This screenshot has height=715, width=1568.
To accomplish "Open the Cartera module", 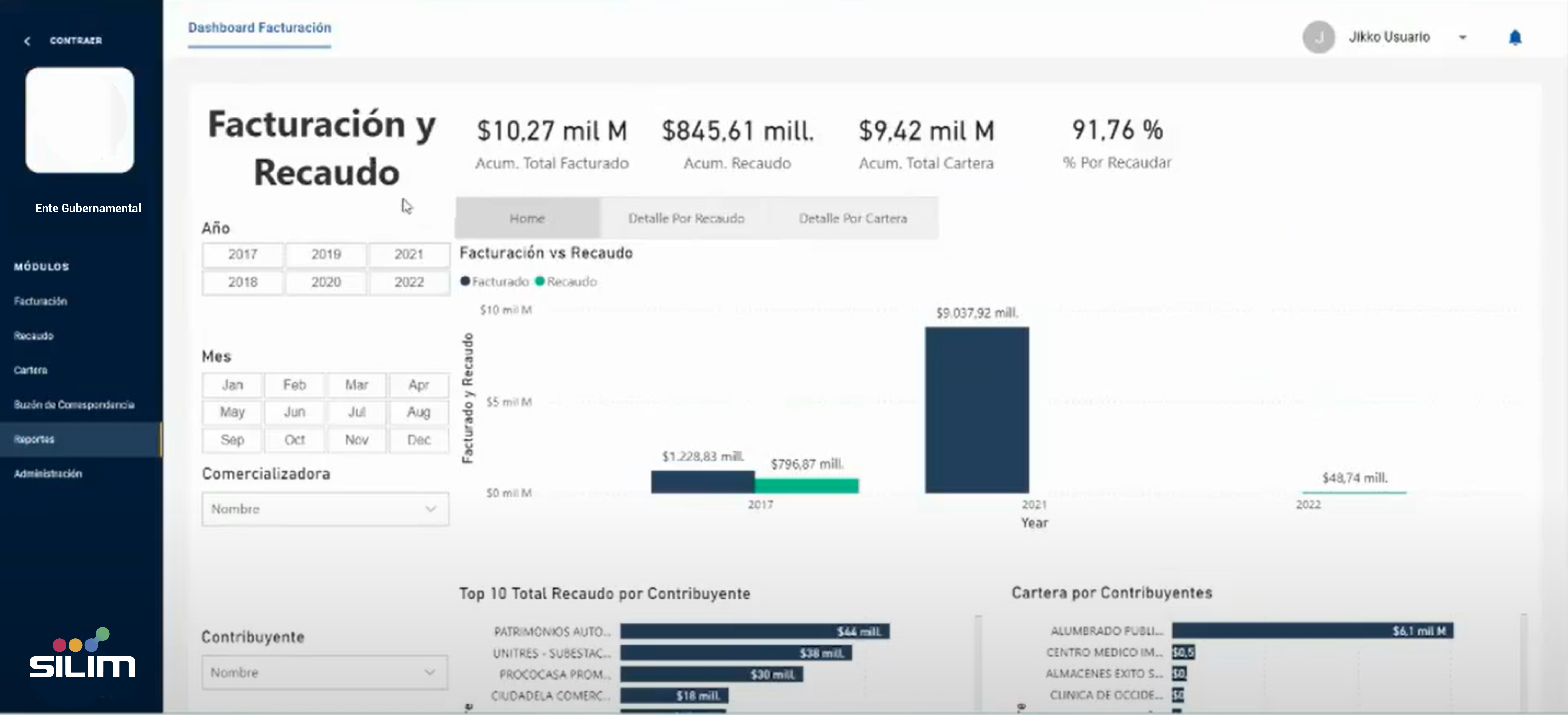I will pos(30,370).
